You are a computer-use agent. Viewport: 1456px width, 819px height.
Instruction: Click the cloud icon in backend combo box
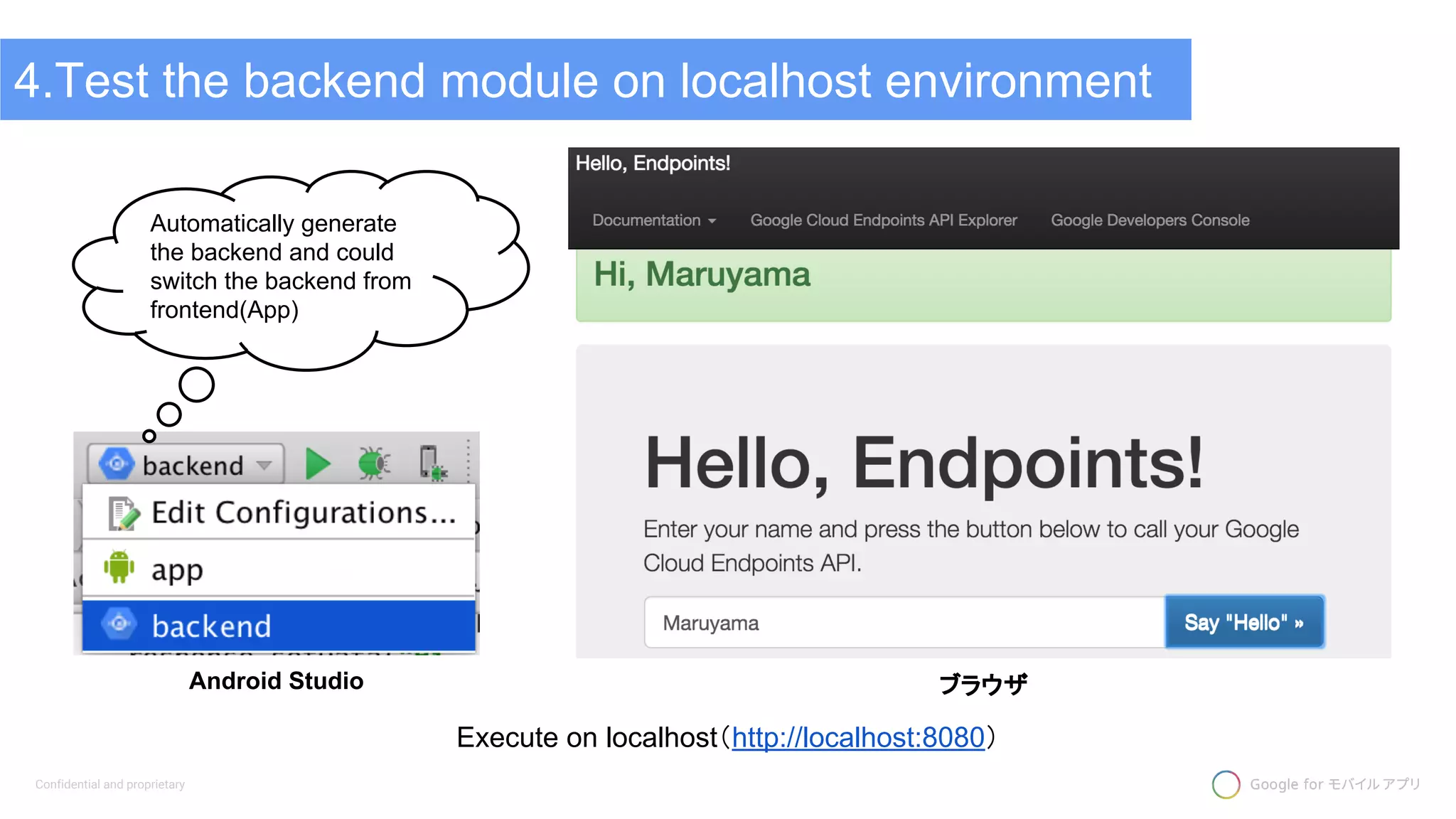tap(117, 464)
